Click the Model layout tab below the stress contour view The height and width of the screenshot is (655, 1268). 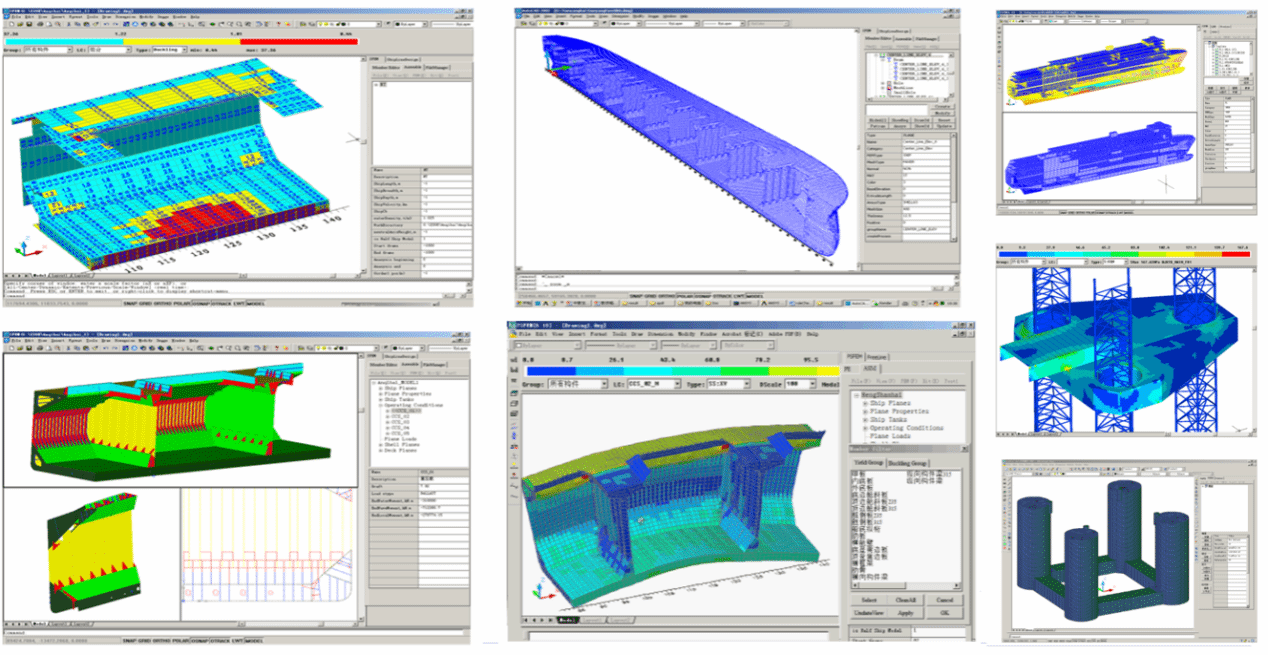click(566, 620)
